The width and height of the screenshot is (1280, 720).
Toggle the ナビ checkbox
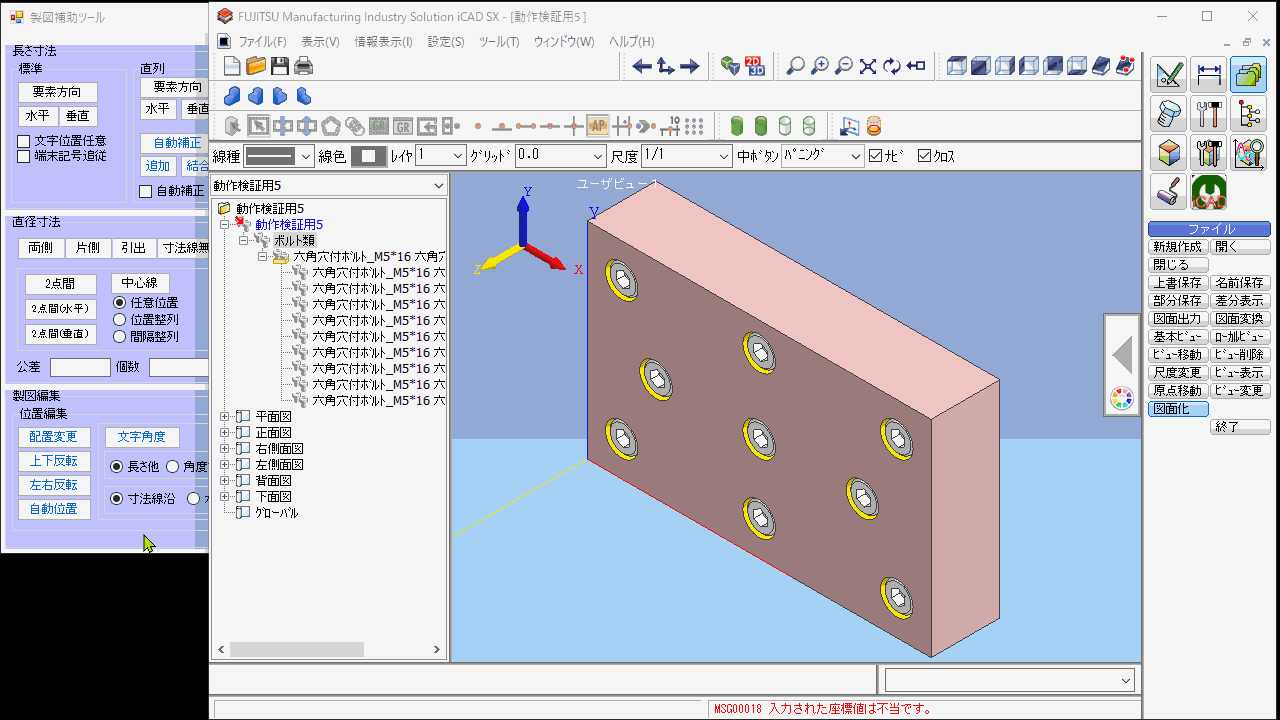876,156
